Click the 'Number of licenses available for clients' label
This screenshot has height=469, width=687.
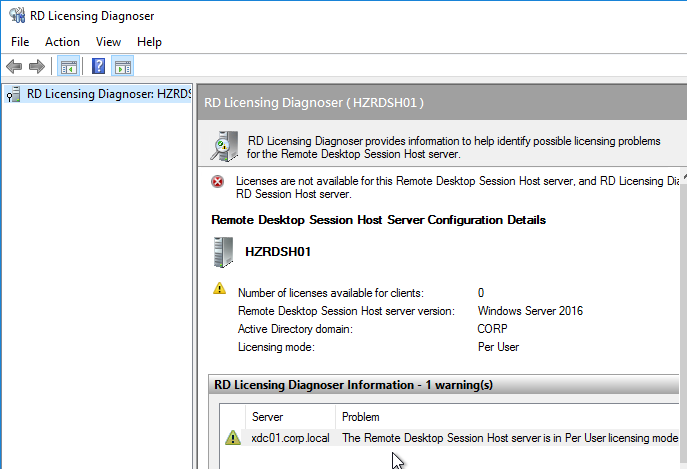tap(331, 293)
